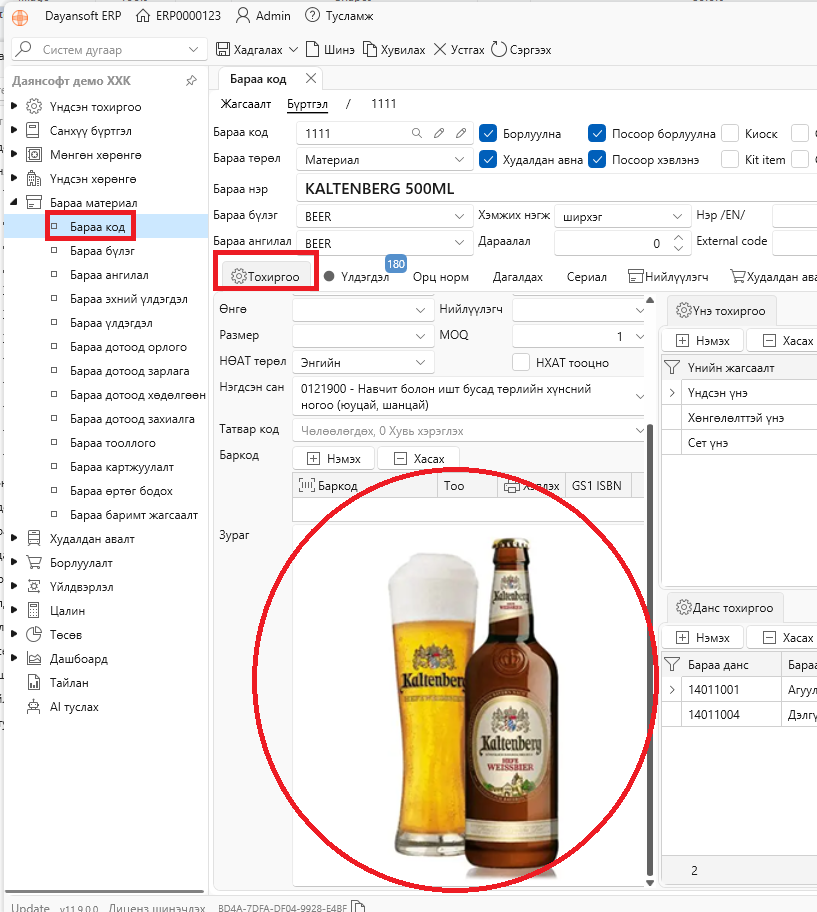This screenshot has width=817, height=912.
Task: Open the Хадгалах dropdown arrow
Action: coord(294,49)
